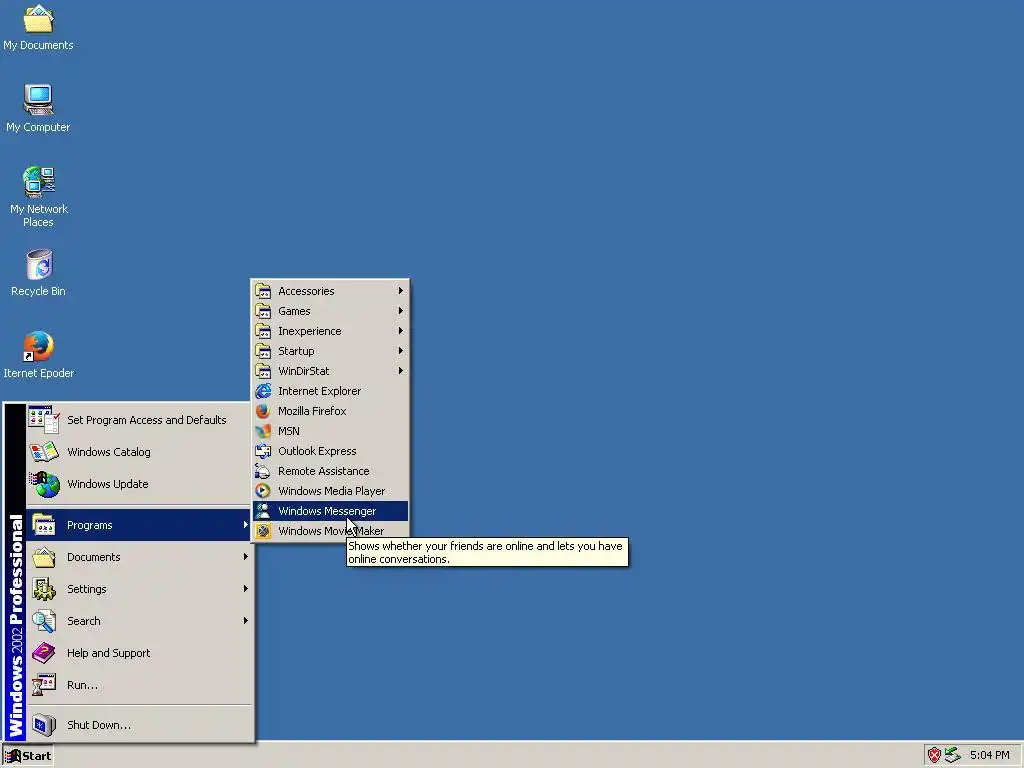Screen dimensions: 1024x768
Task: Expand the WinDirStat submenu arrow
Action: coord(400,371)
